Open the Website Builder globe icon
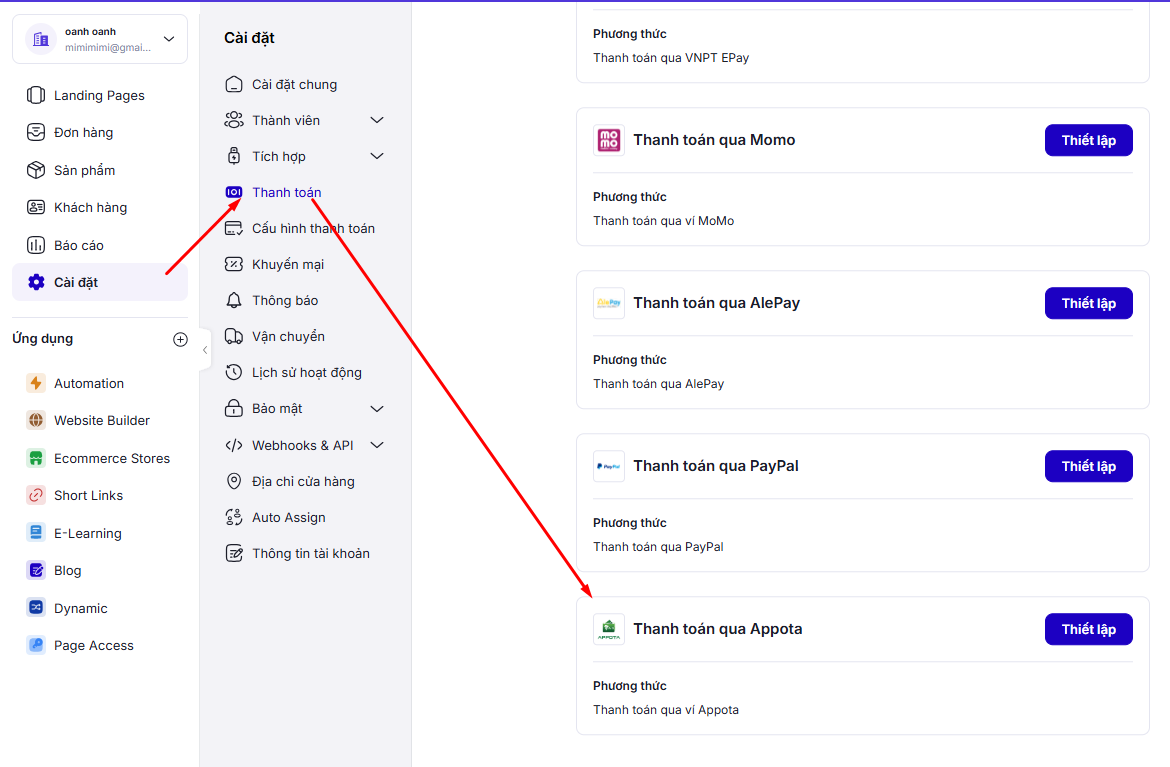1170x767 pixels. click(x=36, y=420)
